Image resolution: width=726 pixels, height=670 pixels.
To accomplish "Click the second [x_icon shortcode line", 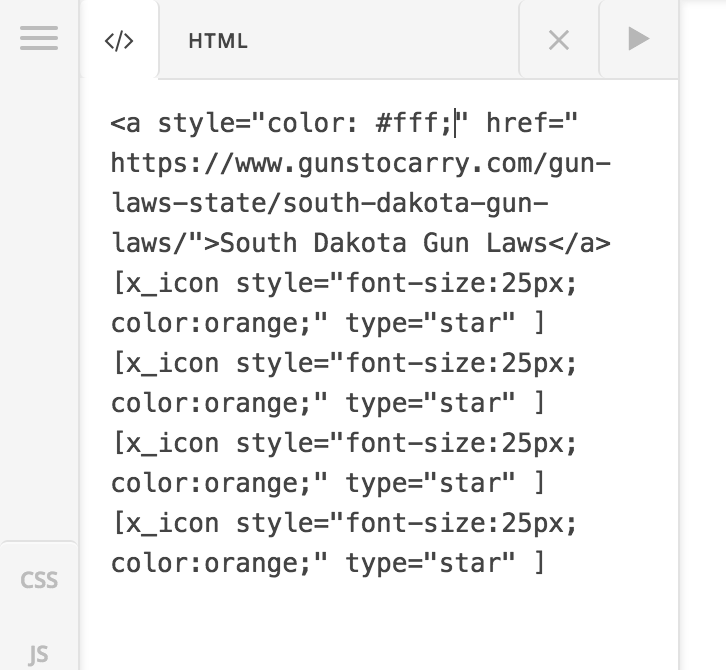I will (344, 363).
